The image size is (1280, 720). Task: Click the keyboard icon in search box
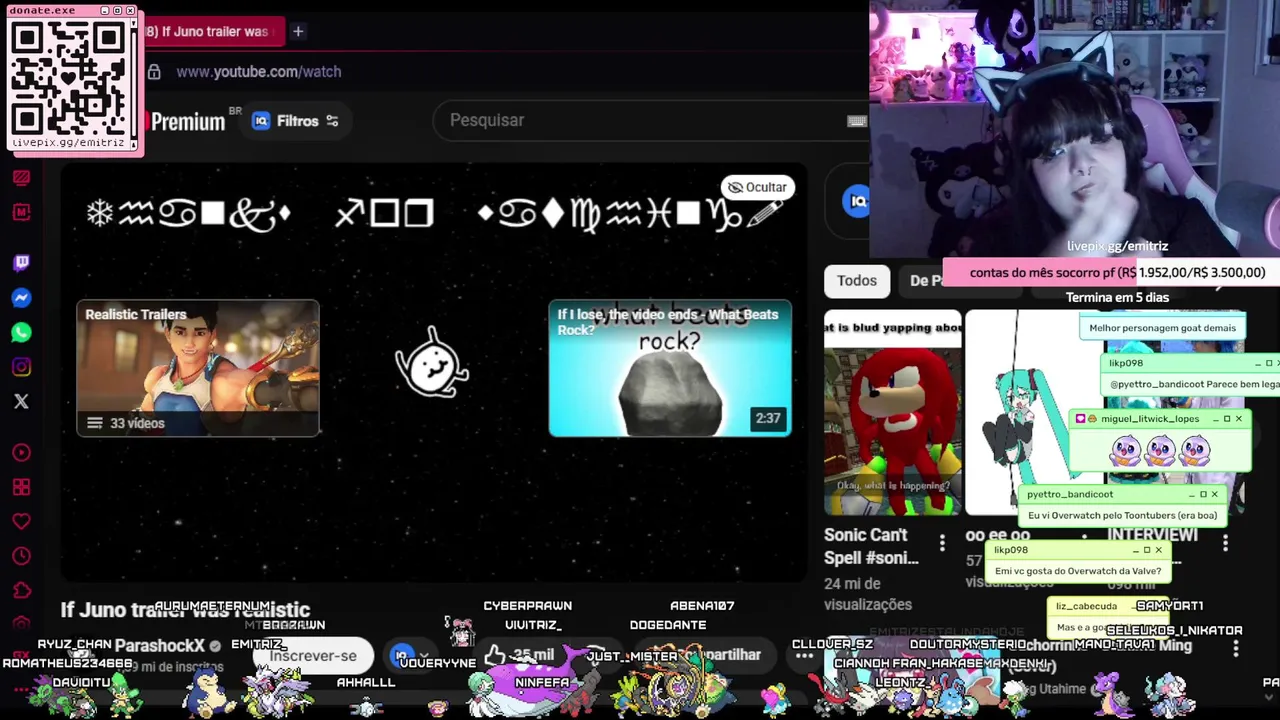point(857,121)
